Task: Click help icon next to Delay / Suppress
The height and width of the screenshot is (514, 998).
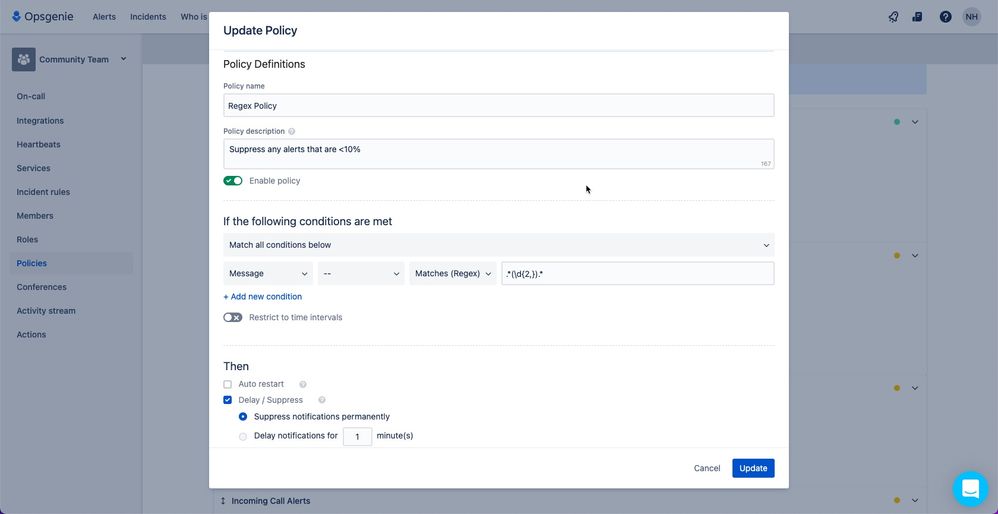Action: tap(321, 400)
